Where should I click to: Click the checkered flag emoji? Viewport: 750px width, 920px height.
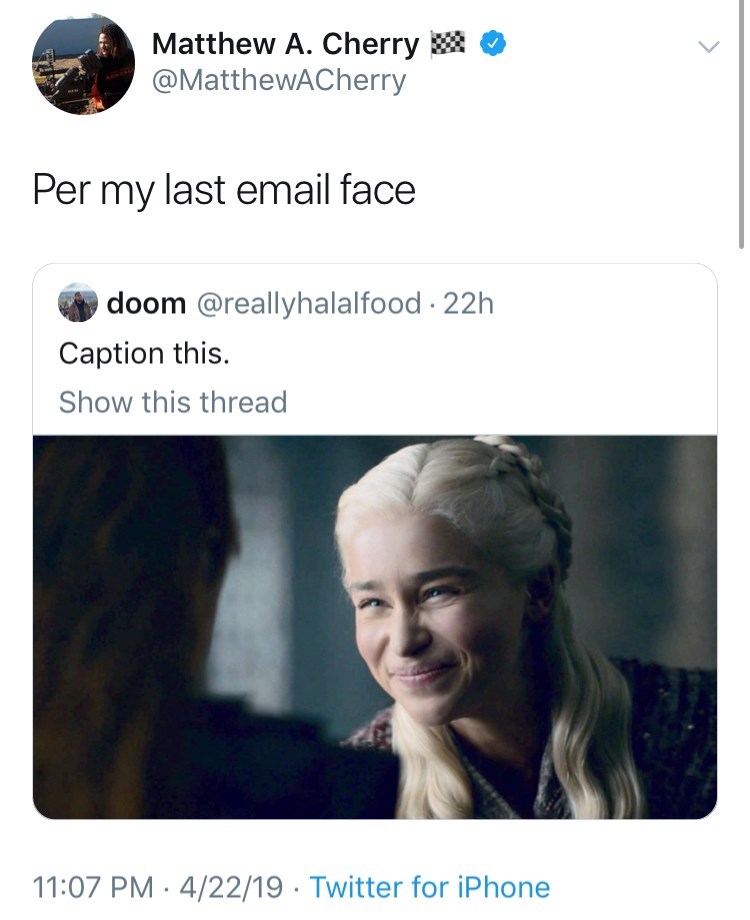tap(448, 43)
